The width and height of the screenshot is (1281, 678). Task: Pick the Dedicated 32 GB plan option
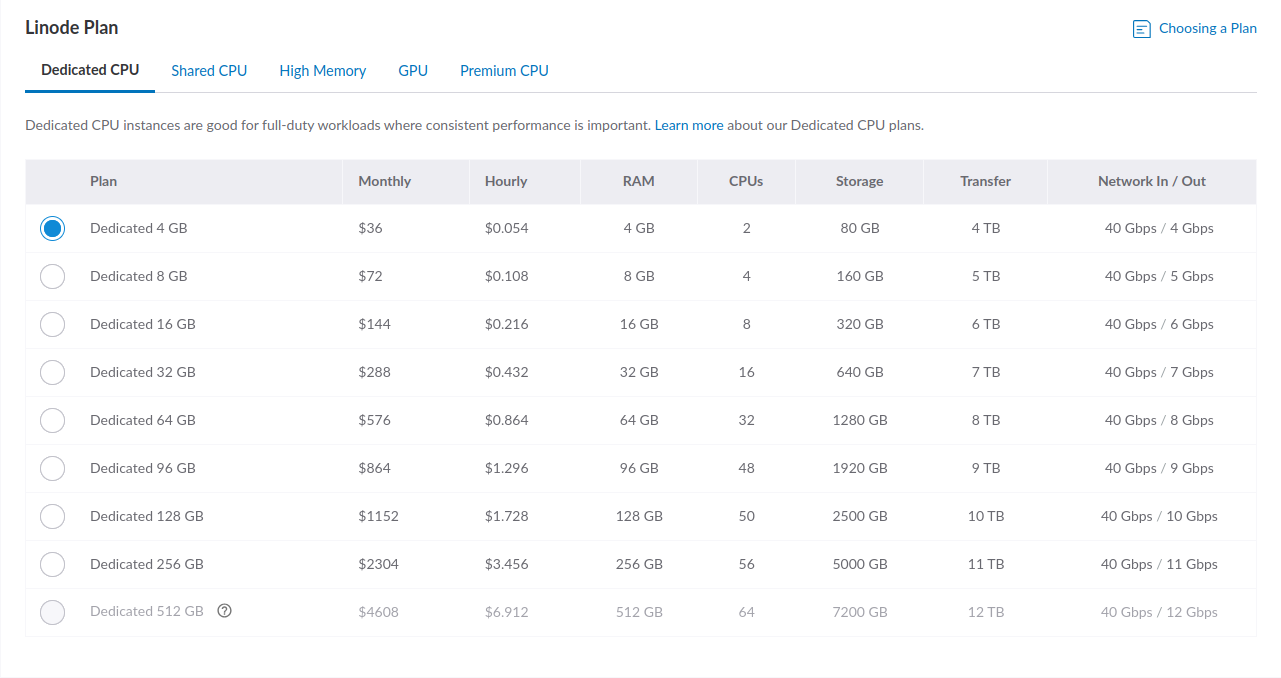point(52,372)
